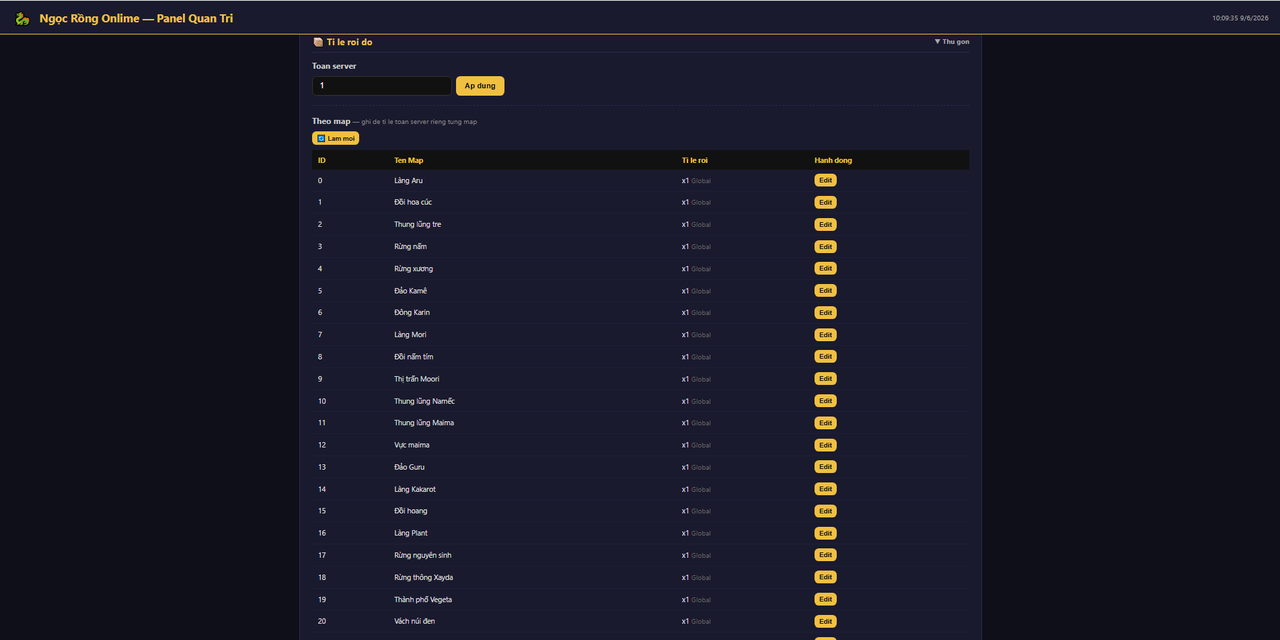Screen dimensions: 1280x640
Task: Click the Hanh dong column header
Action: [833, 160]
